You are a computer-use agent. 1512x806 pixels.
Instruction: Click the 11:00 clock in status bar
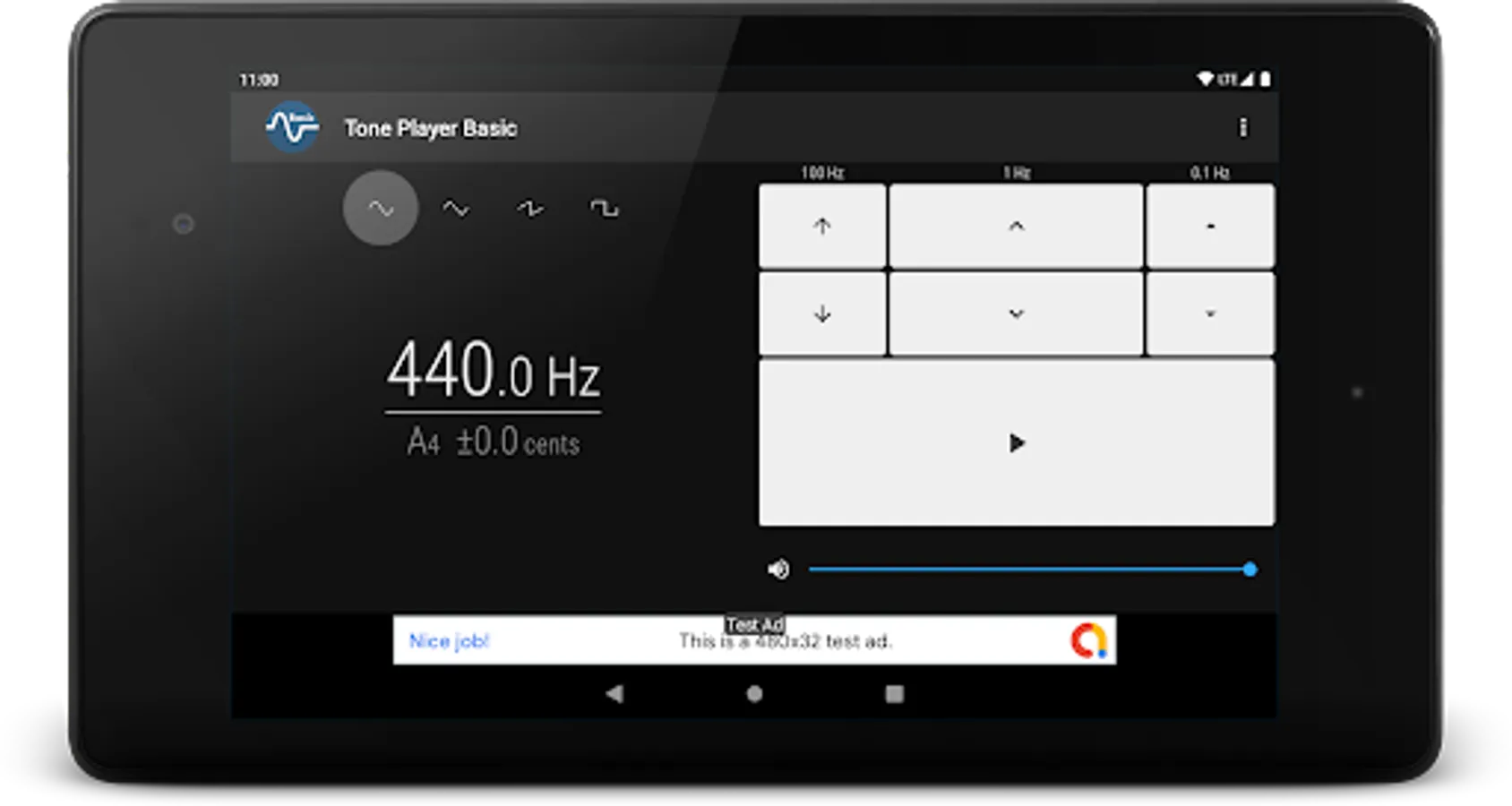[x=259, y=80]
